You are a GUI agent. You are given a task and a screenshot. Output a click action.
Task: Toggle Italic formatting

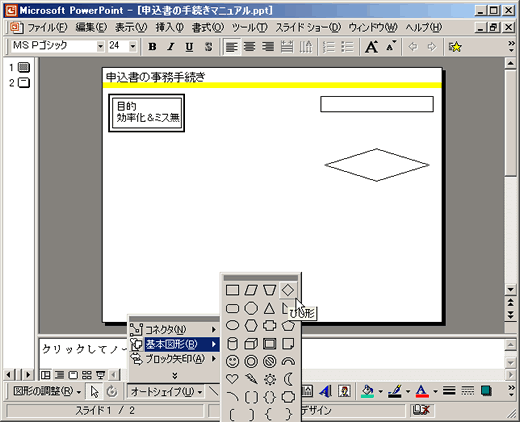[171, 47]
